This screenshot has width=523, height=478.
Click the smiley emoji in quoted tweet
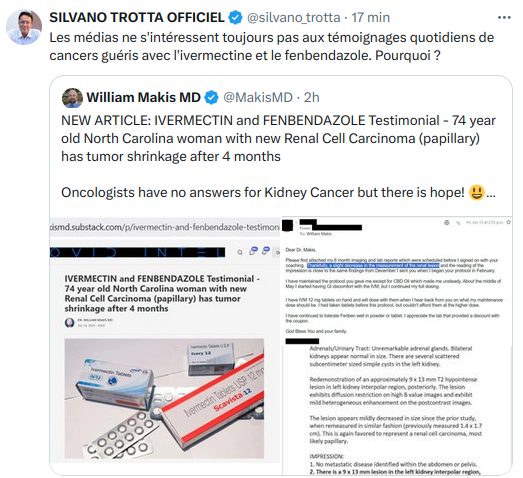[477, 193]
